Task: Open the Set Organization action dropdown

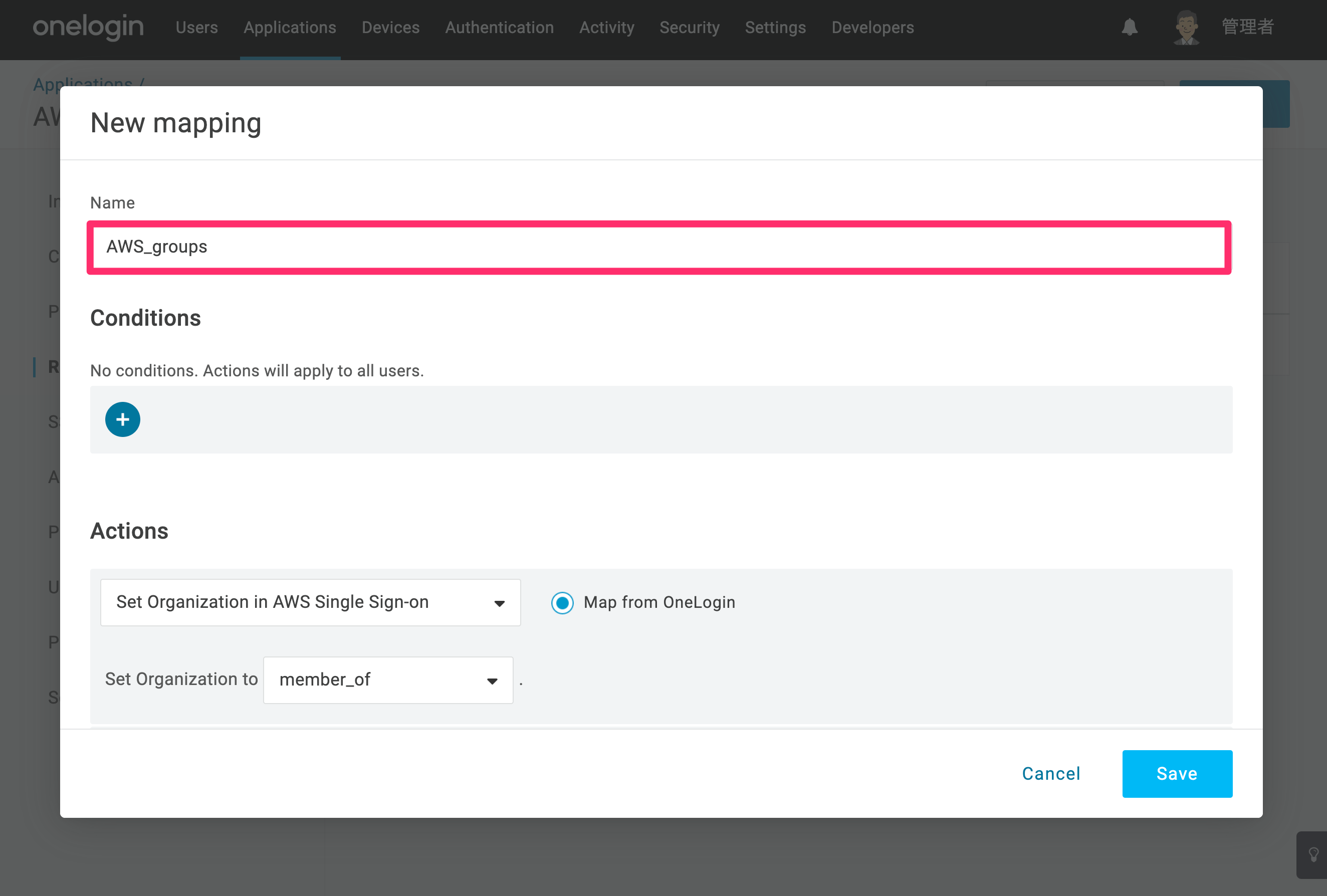Action: pyautogui.click(x=311, y=602)
